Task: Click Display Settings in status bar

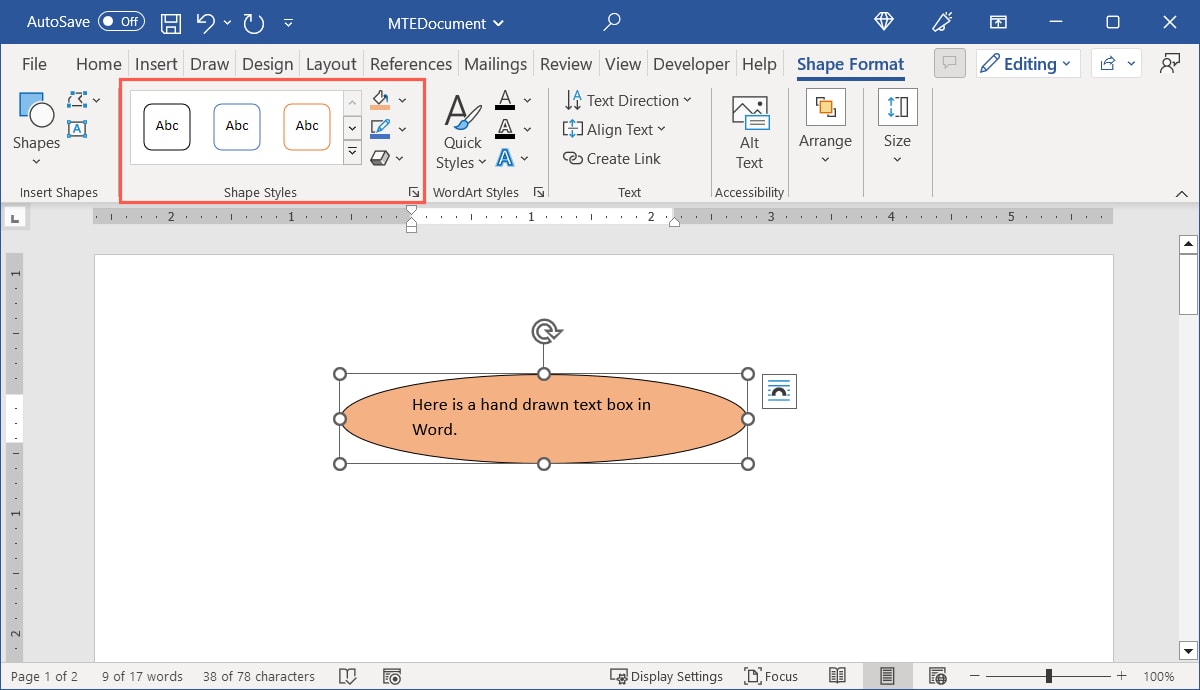Action: click(x=667, y=676)
